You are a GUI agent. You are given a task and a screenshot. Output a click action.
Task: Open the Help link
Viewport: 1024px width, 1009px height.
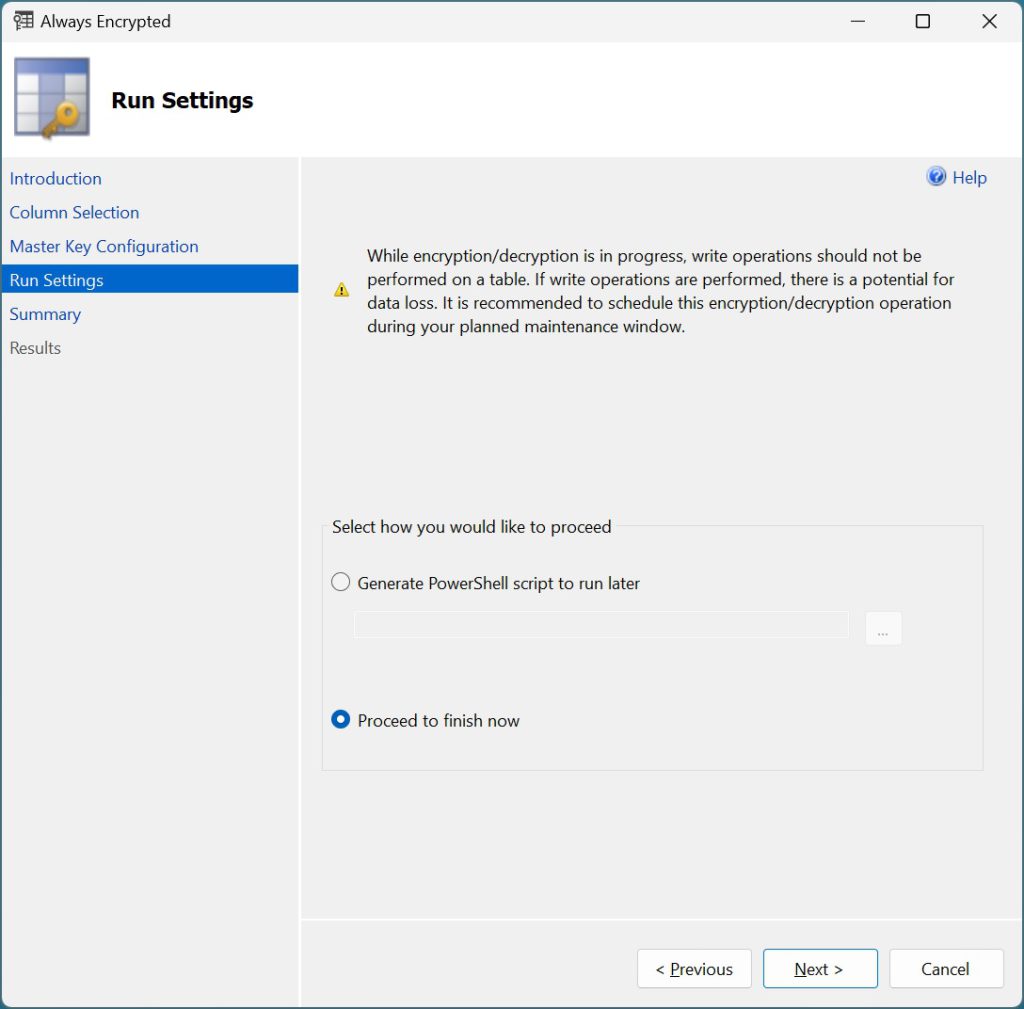coord(969,178)
